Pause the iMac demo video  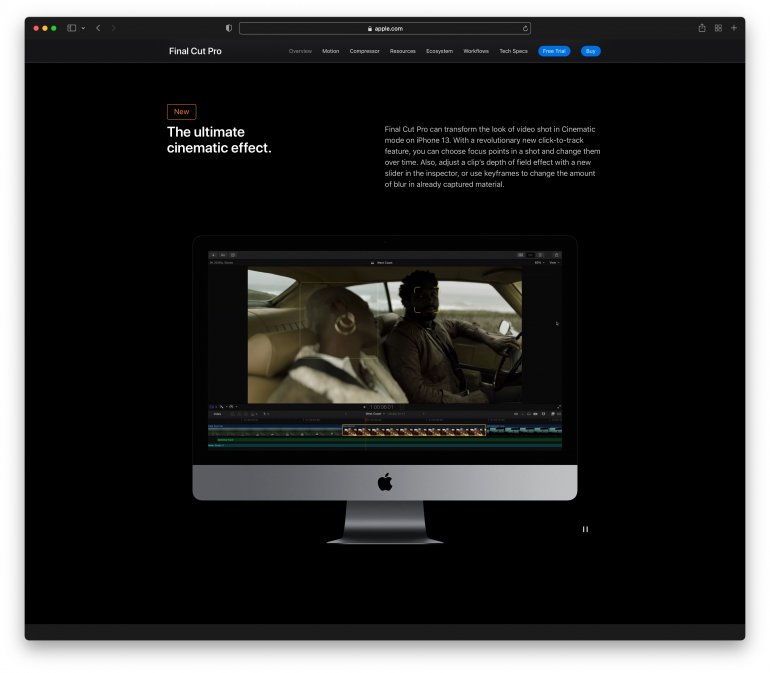point(585,529)
